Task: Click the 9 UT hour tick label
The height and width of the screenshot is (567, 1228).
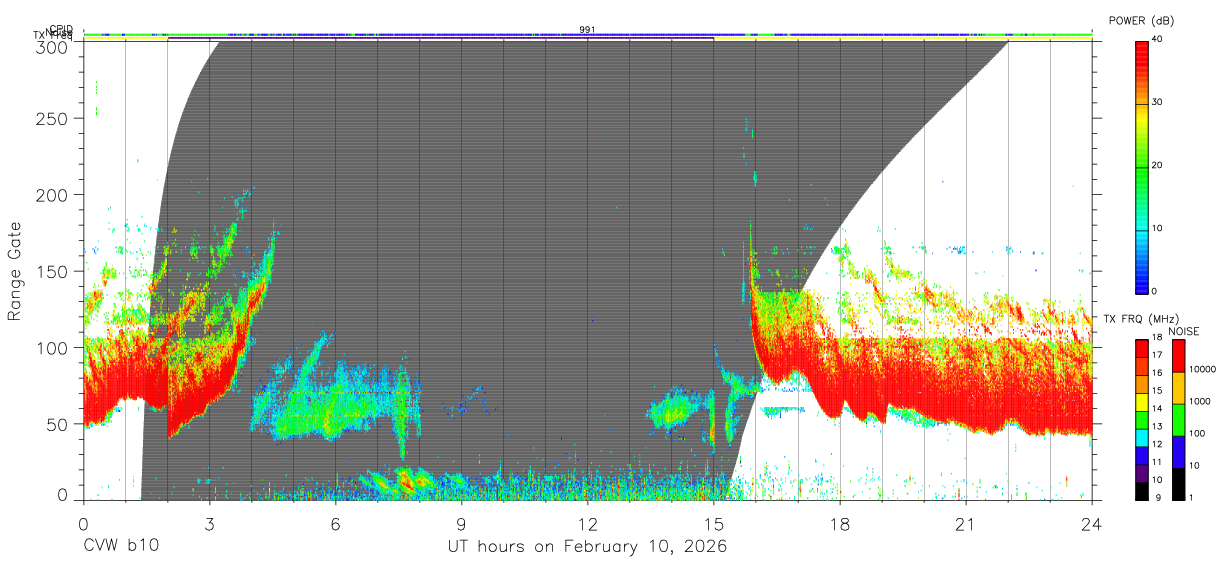Action: [x=461, y=524]
